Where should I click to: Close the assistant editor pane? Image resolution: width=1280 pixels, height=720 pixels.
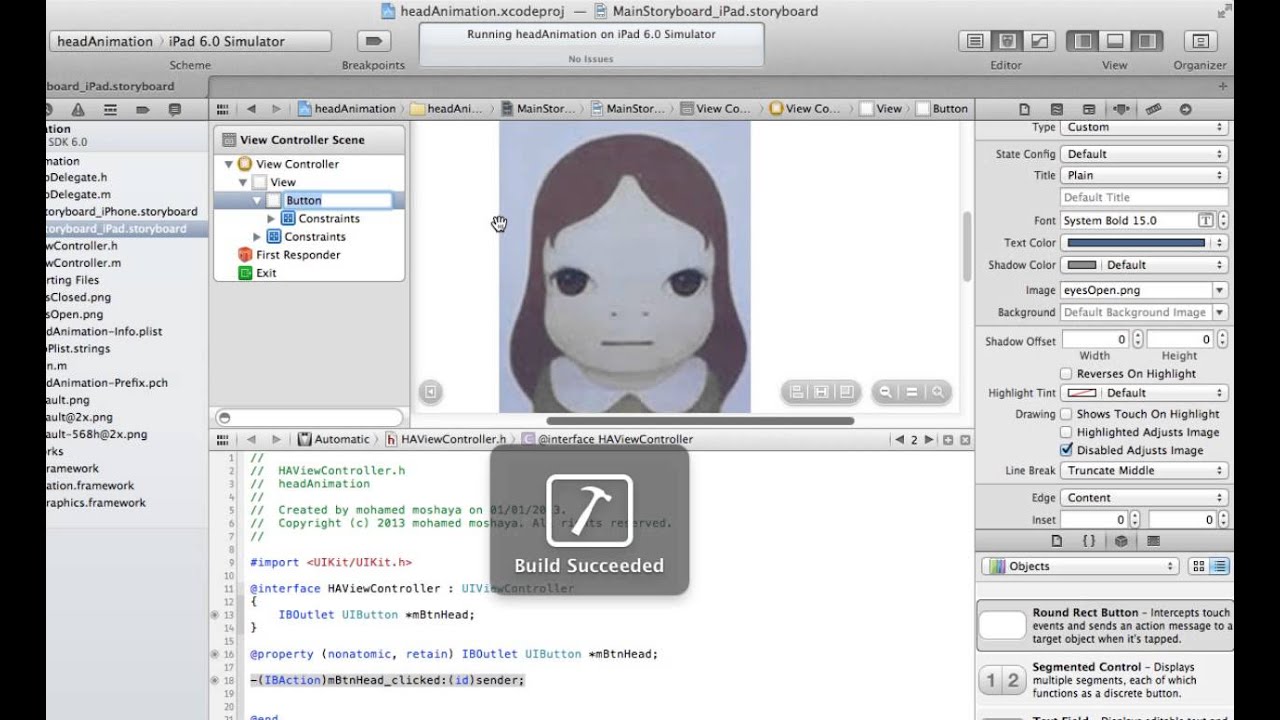click(x=965, y=439)
